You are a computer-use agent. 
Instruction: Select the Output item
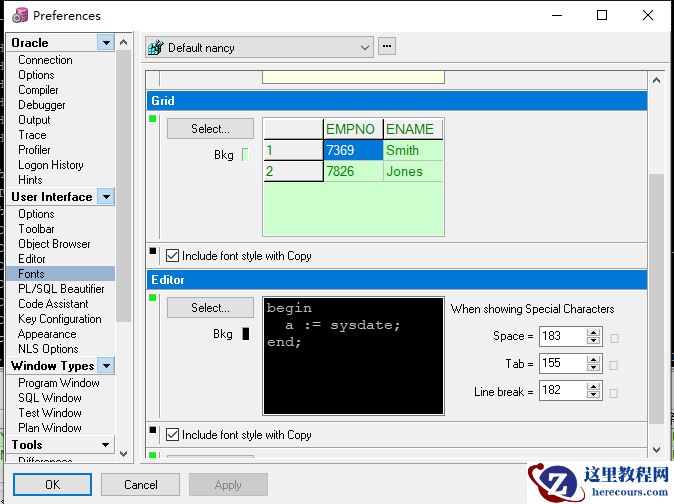[x=34, y=120]
